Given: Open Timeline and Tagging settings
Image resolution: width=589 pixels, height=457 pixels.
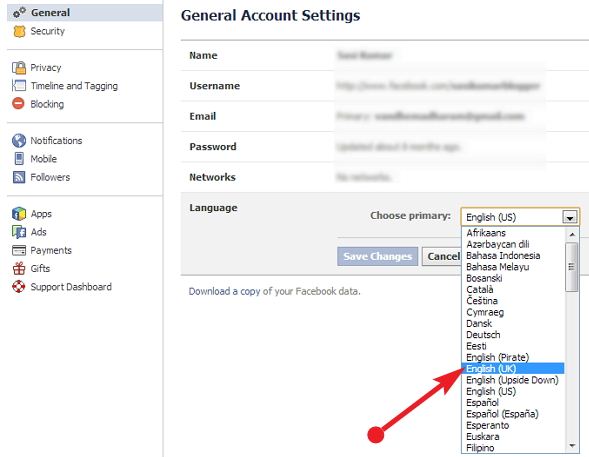Looking at the screenshot, I should (74, 86).
